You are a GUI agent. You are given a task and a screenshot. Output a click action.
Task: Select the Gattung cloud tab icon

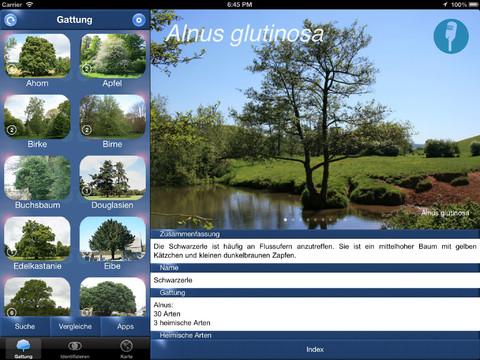(23, 346)
